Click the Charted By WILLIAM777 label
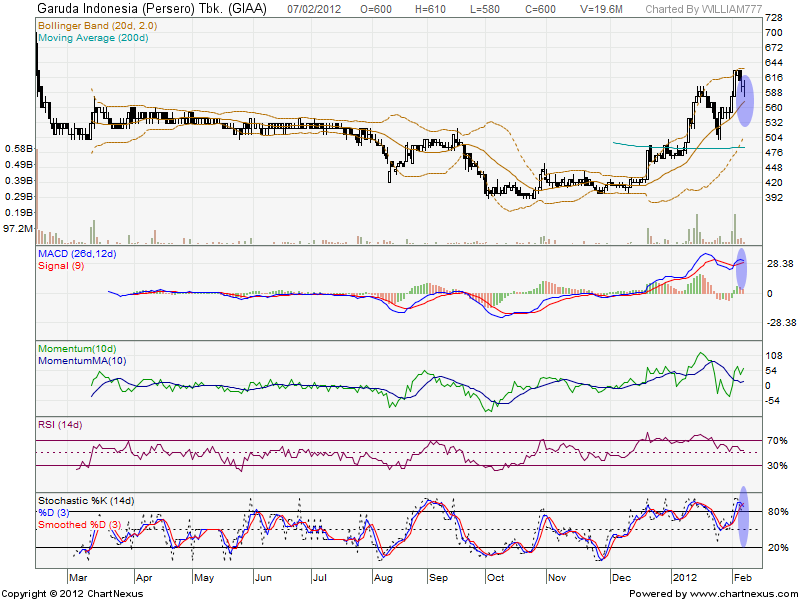The image size is (800, 600). pos(704,9)
